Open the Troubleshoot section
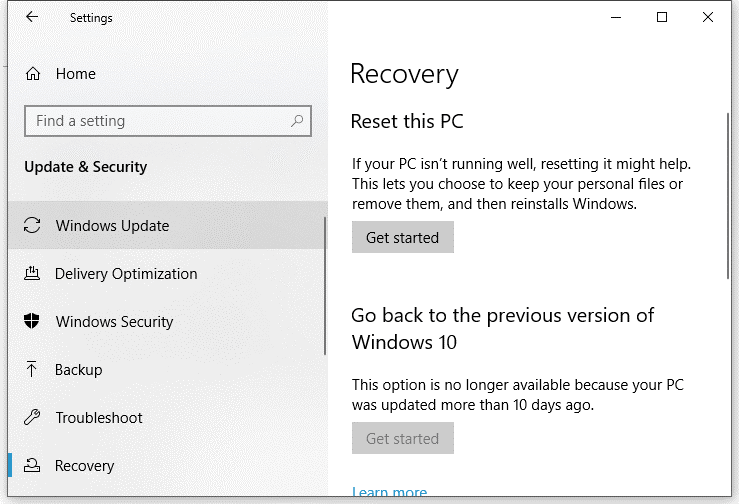This screenshot has width=739, height=504. coord(99,418)
